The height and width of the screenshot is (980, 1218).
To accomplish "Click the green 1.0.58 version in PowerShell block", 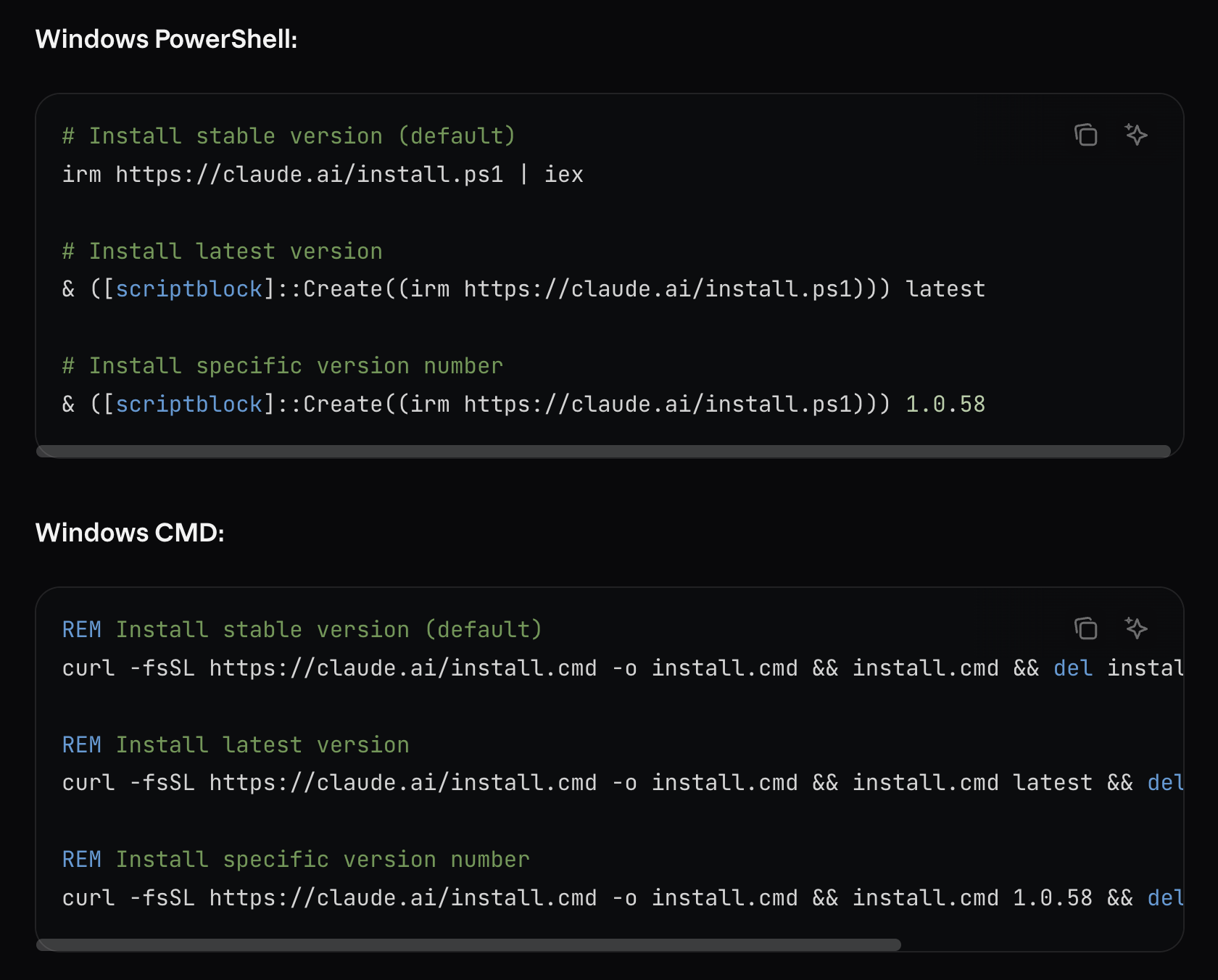I will coord(945,404).
